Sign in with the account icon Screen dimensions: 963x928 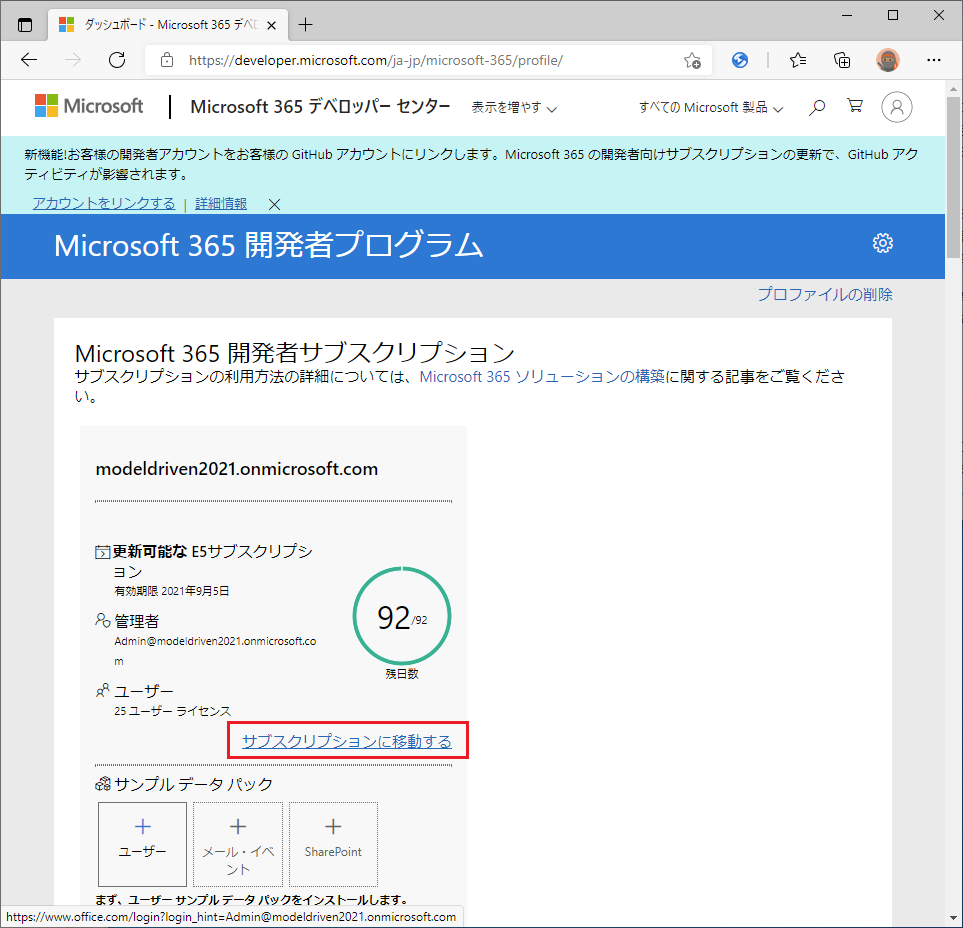(897, 107)
